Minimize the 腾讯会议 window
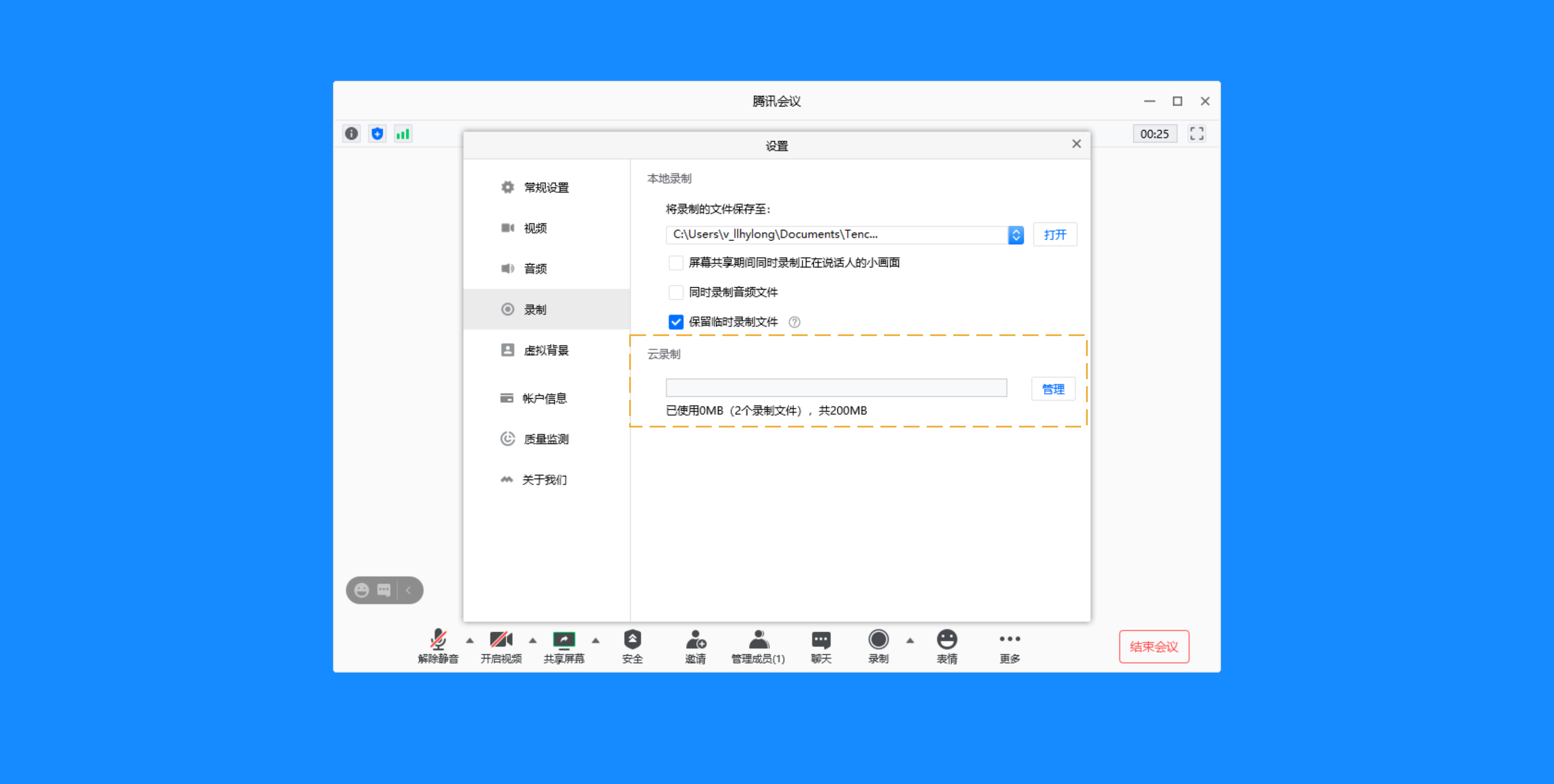Screen dimensions: 1554x784 (1150, 101)
